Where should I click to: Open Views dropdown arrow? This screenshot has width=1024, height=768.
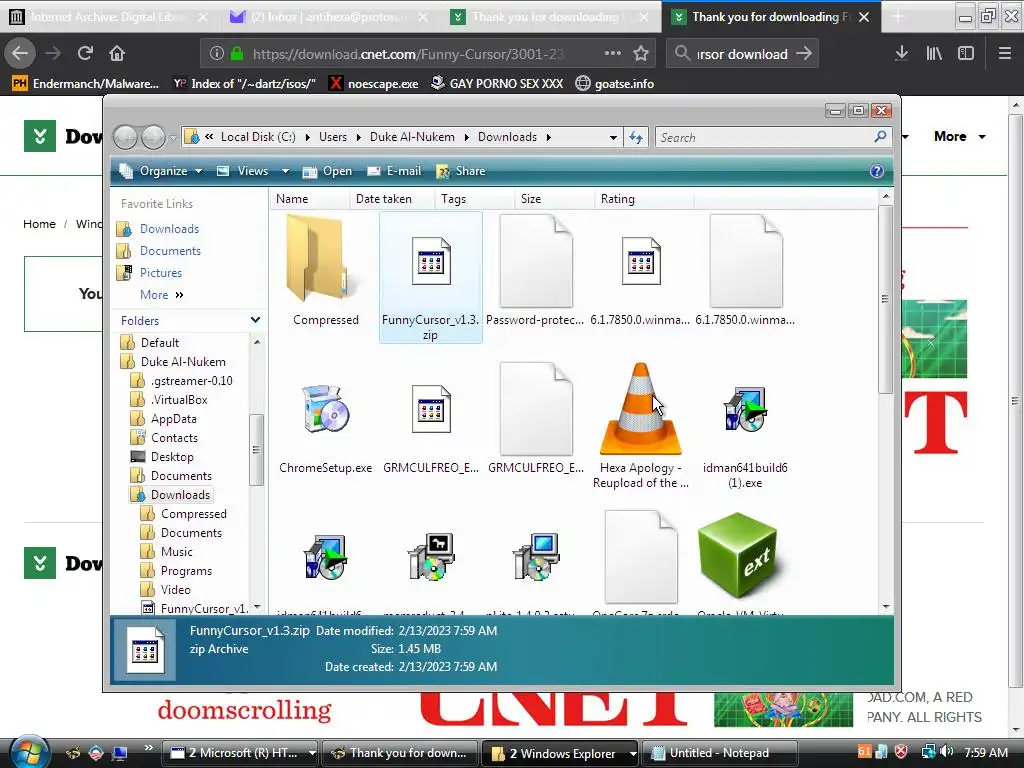pyautogui.click(x=285, y=171)
